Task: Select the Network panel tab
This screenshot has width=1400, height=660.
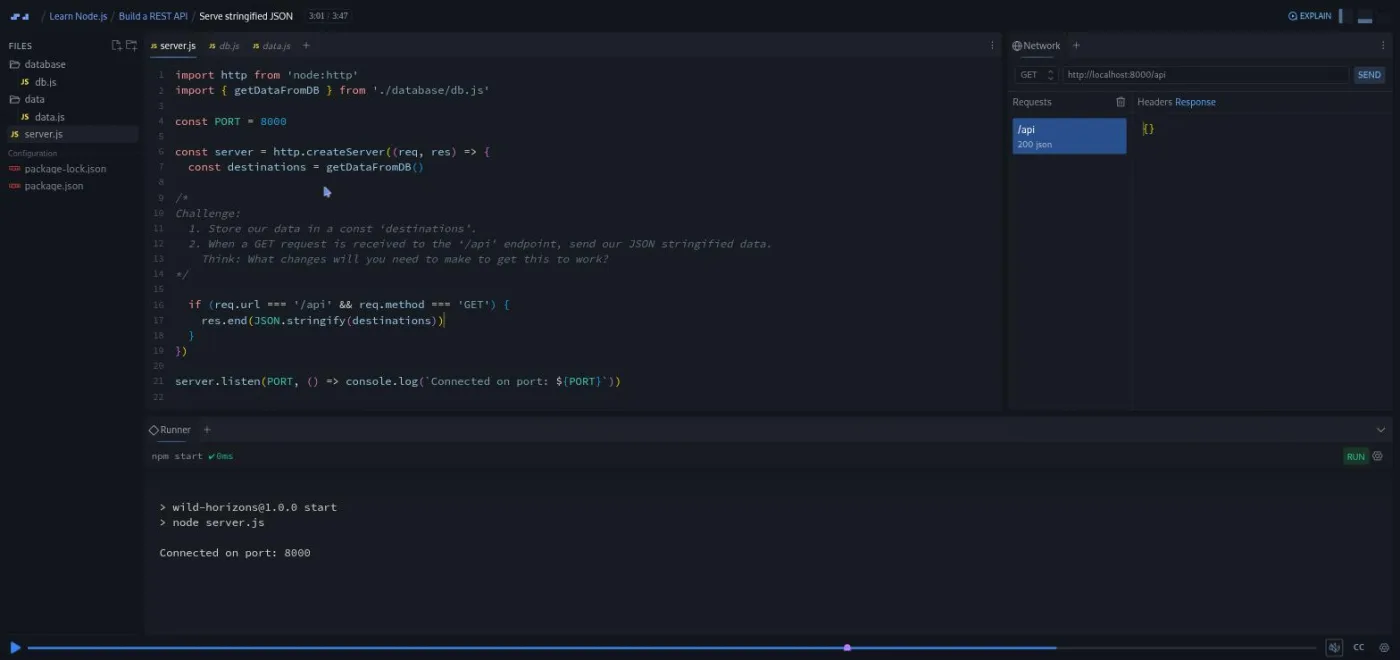Action: click(x=1036, y=46)
